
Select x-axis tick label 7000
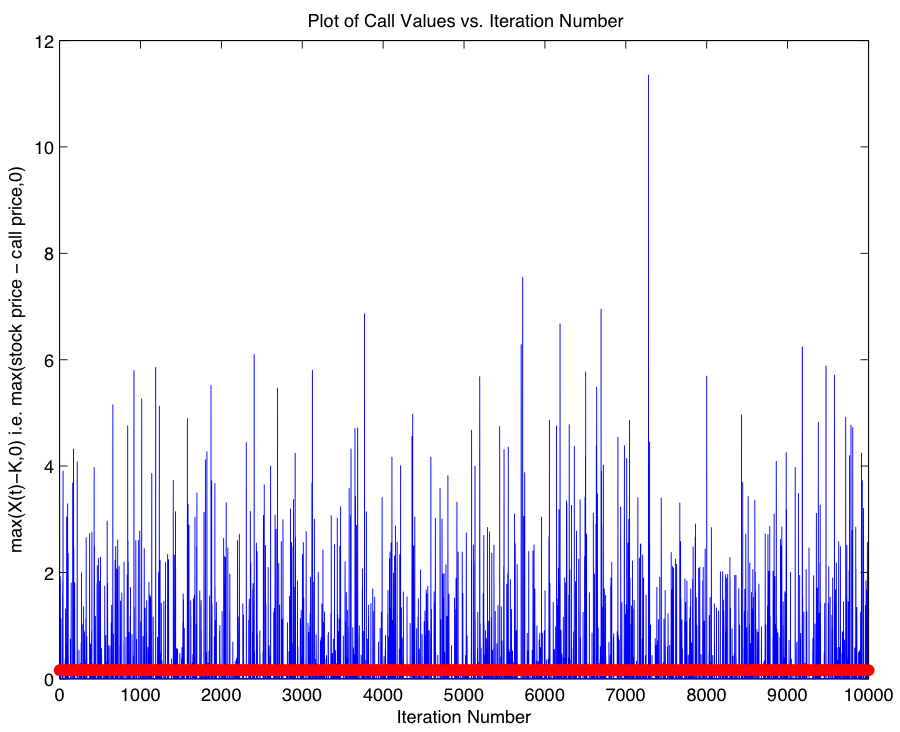pyautogui.click(x=625, y=697)
